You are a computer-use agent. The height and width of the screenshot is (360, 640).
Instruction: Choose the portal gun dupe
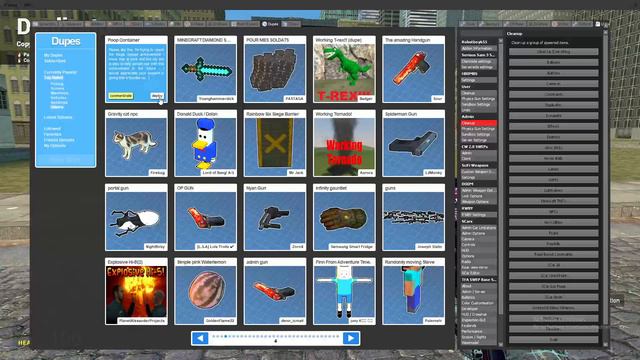(136, 217)
